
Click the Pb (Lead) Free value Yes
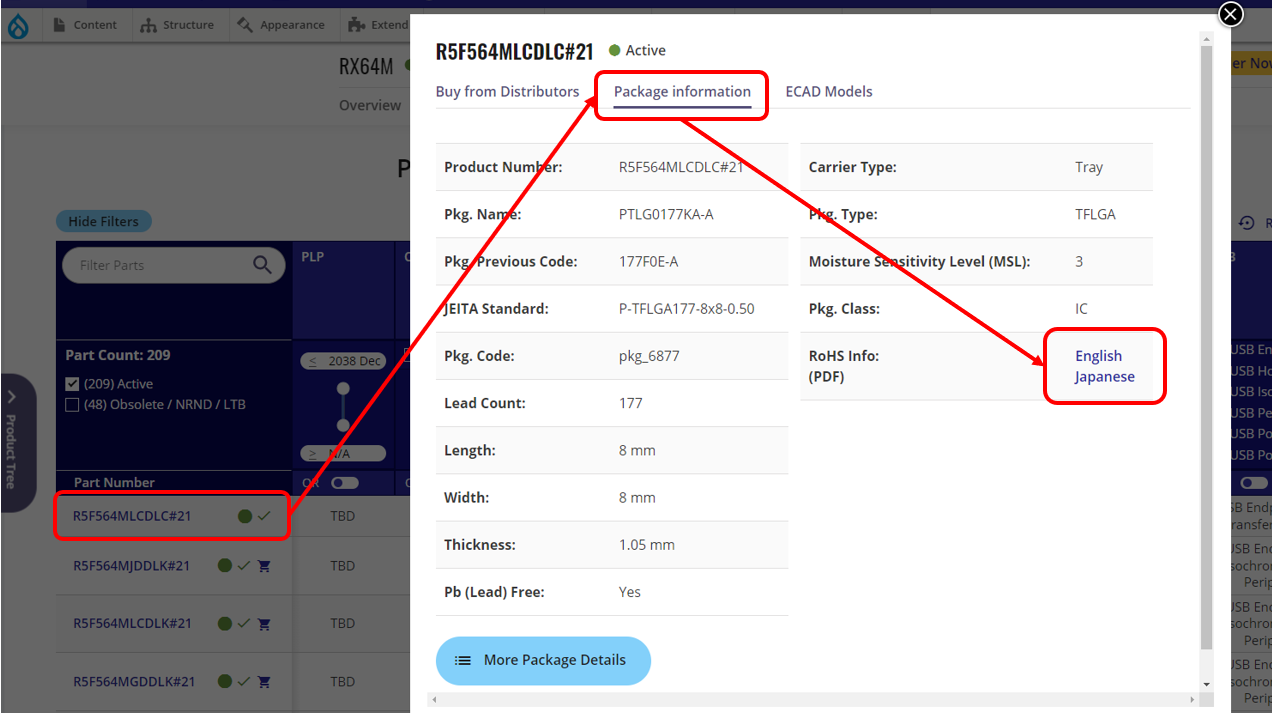(x=630, y=592)
